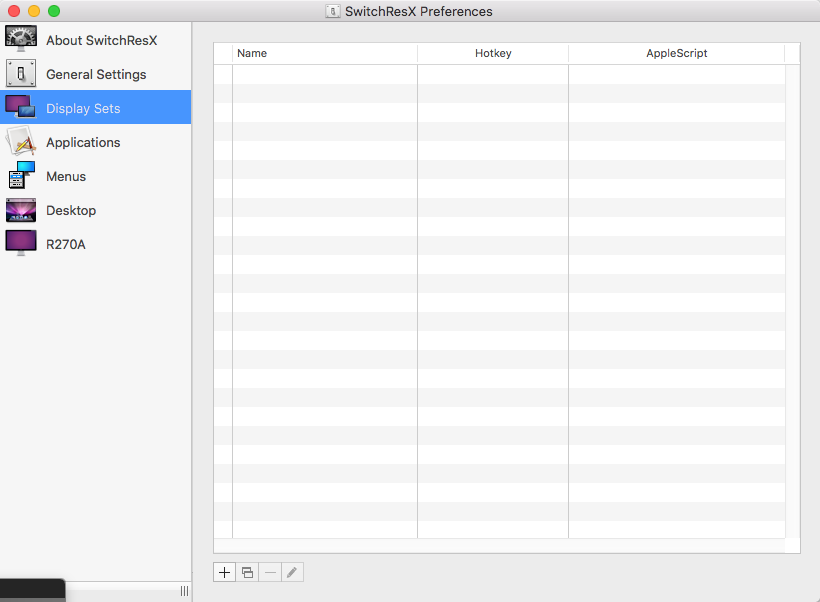Click the About SwitchResX gear monitor icon
Image resolution: width=820 pixels, height=602 pixels.
[21, 39]
